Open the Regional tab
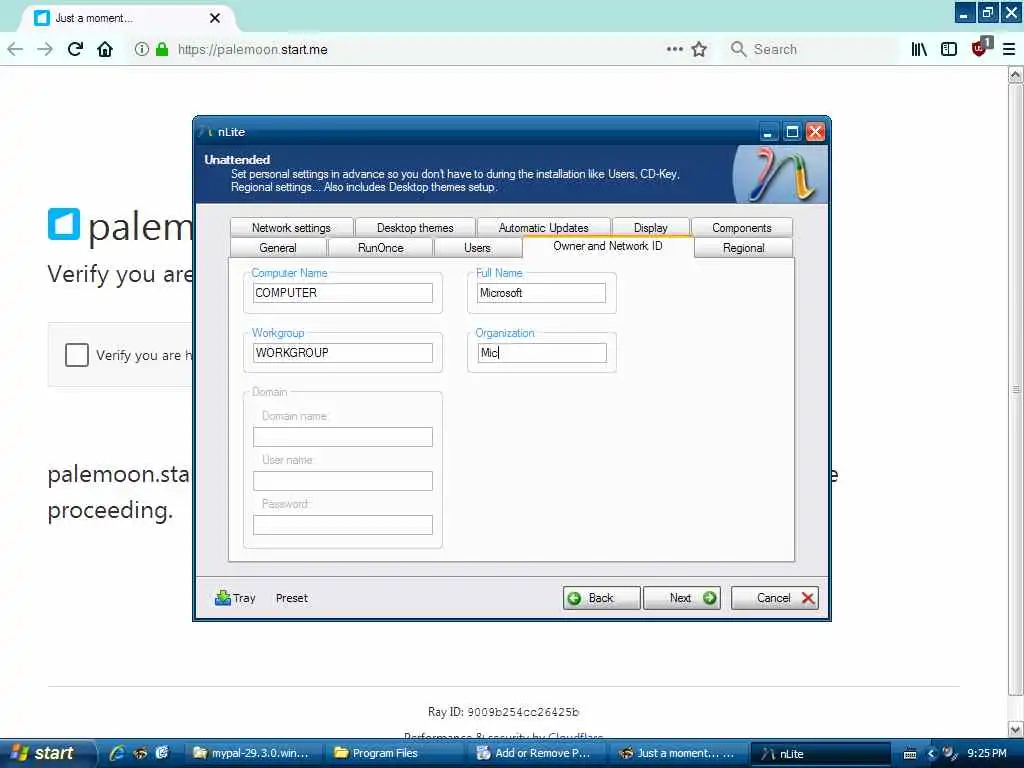1024x768 pixels. [744, 248]
